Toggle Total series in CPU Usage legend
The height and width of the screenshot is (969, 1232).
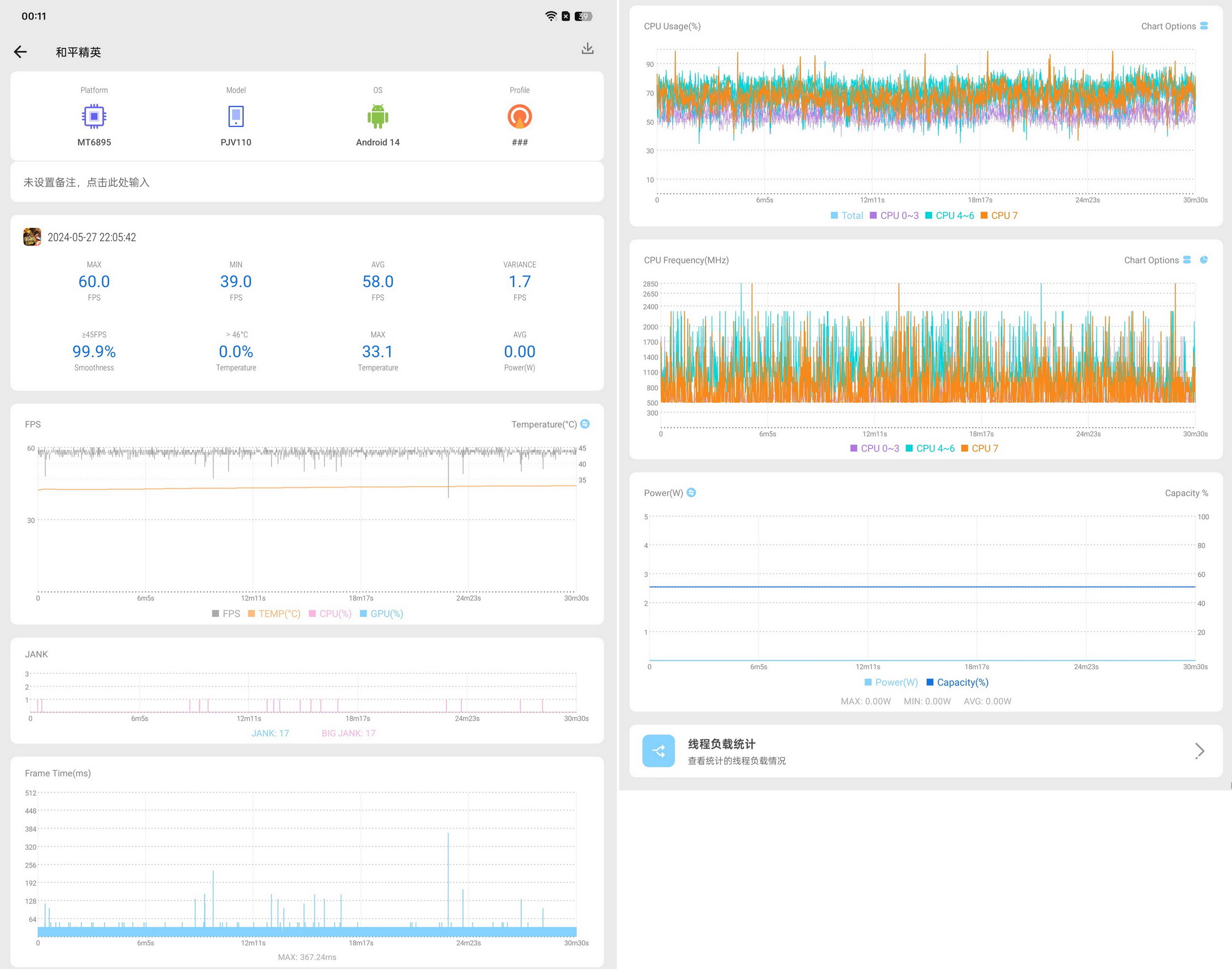(x=847, y=216)
